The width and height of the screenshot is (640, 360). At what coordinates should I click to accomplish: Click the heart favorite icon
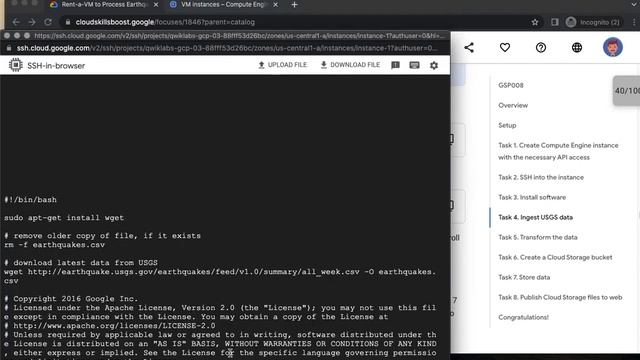[505, 47]
